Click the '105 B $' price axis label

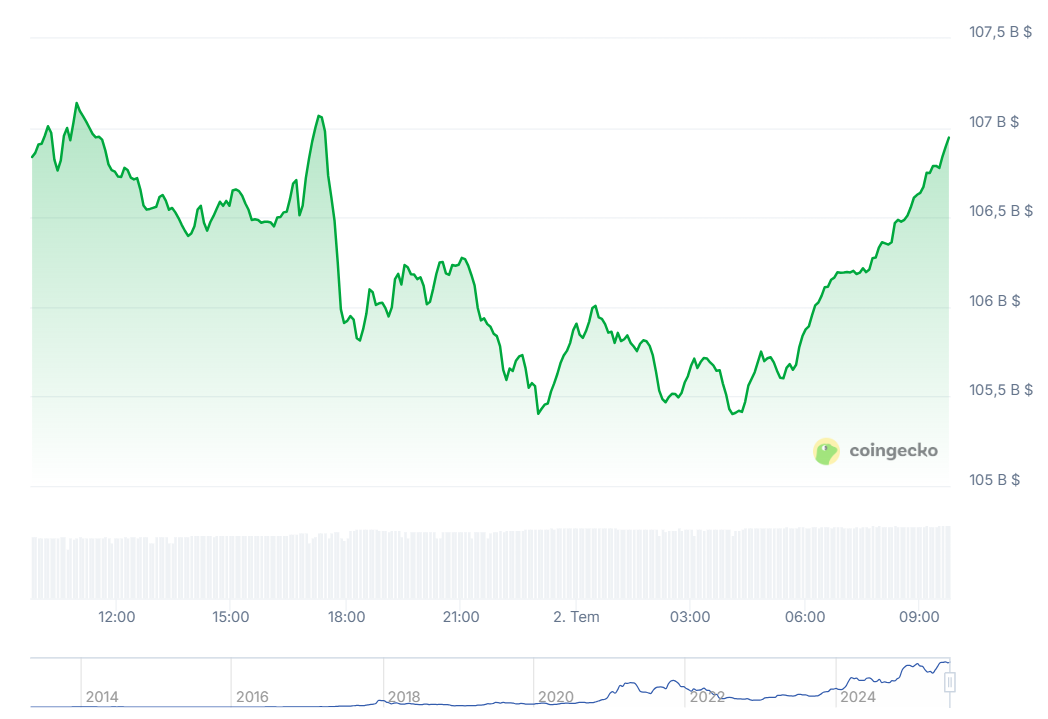click(x=995, y=480)
